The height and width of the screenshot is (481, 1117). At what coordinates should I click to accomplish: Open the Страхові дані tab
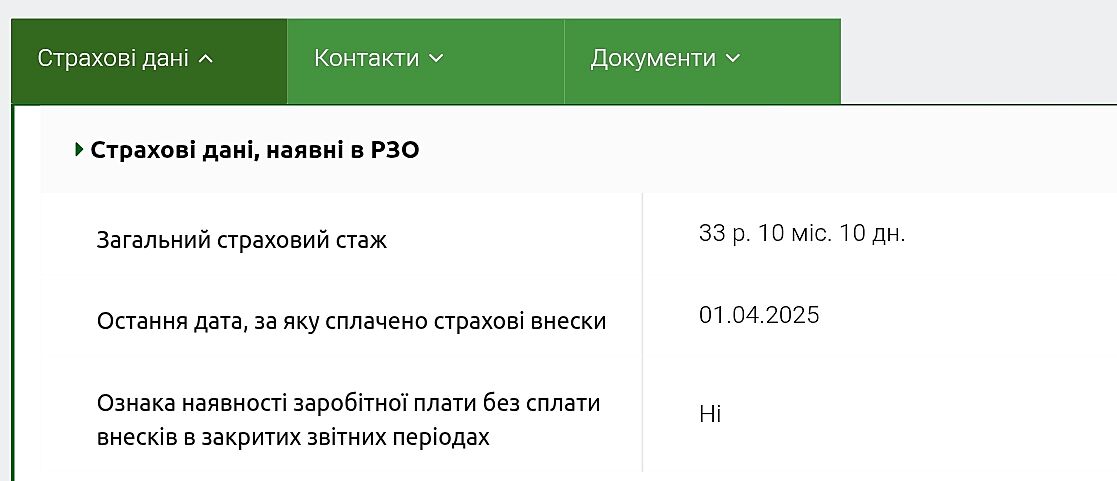tap(113, 59)
